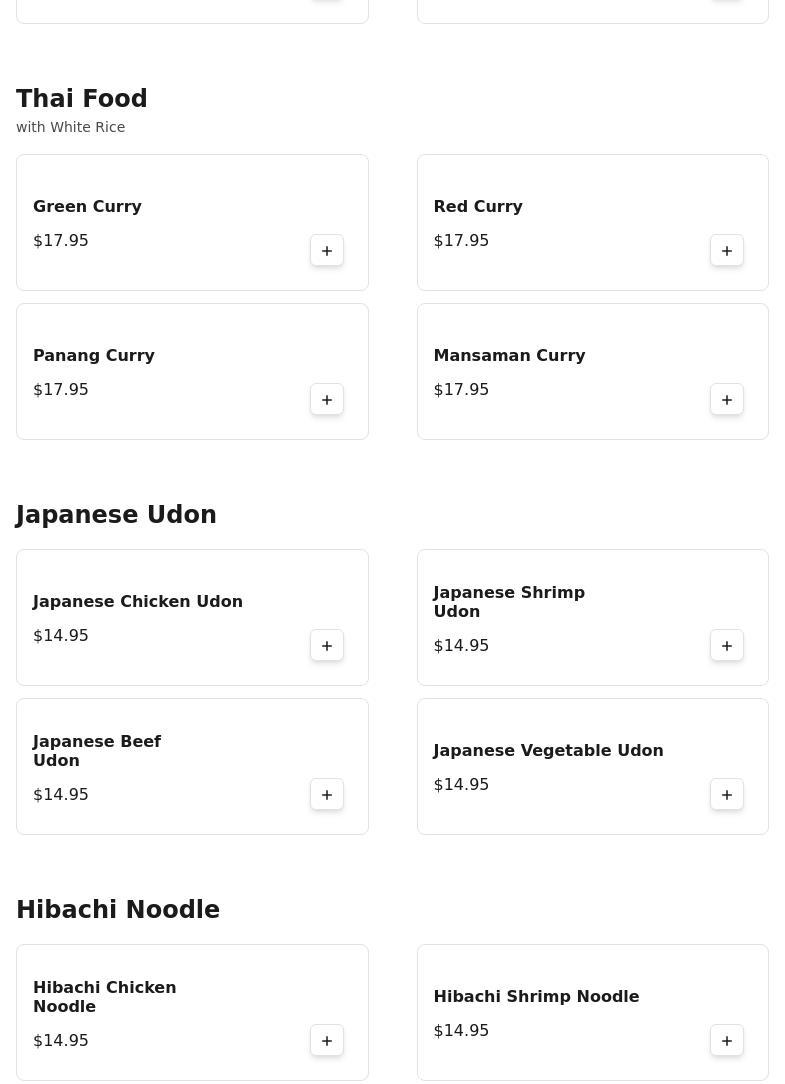Add Japanese Chicken Udon to the order
The width and height of the screenshot is (785, 1084).
327,645
